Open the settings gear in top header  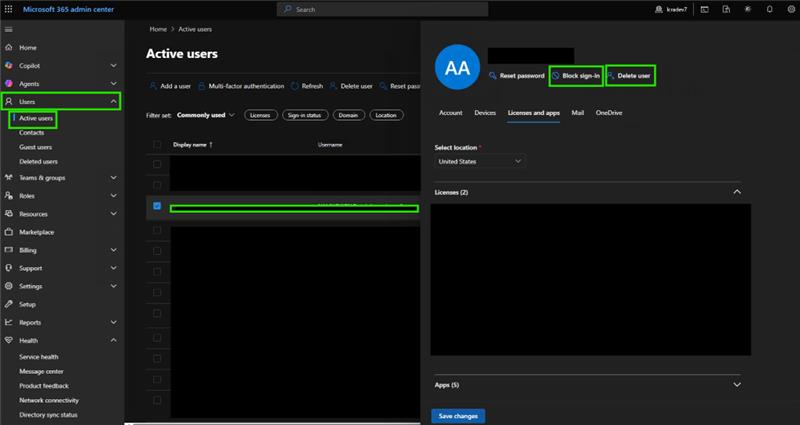(791, 9)
